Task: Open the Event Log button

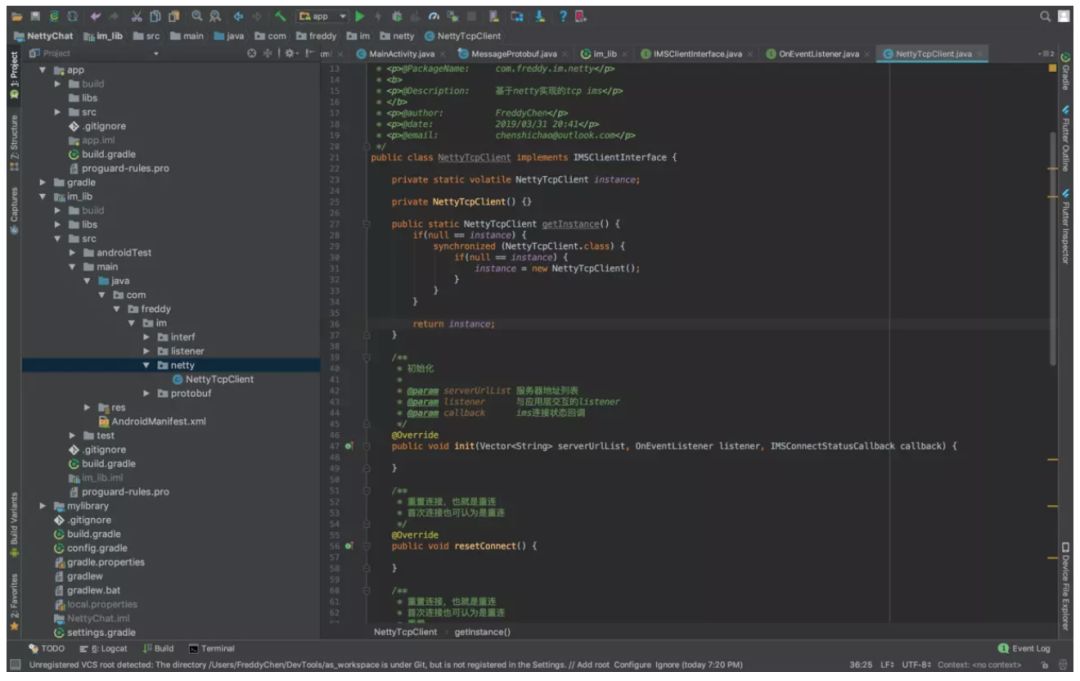Action: [x=1024, y=648]
